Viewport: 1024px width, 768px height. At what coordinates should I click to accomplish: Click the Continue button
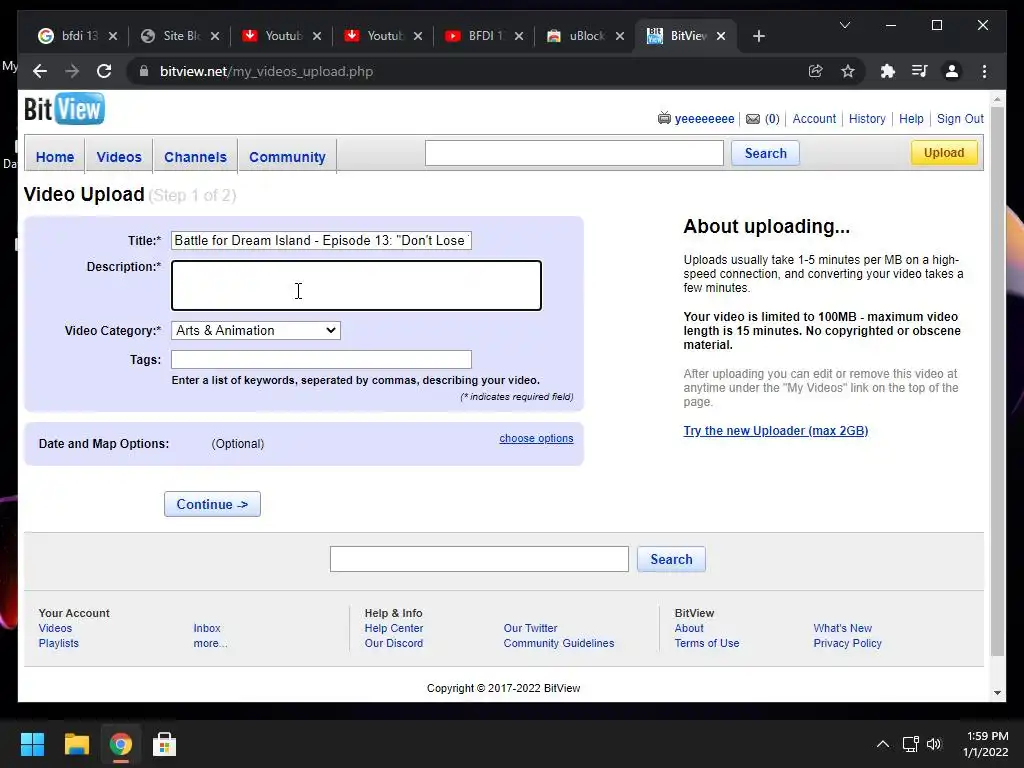click(212, 504)
